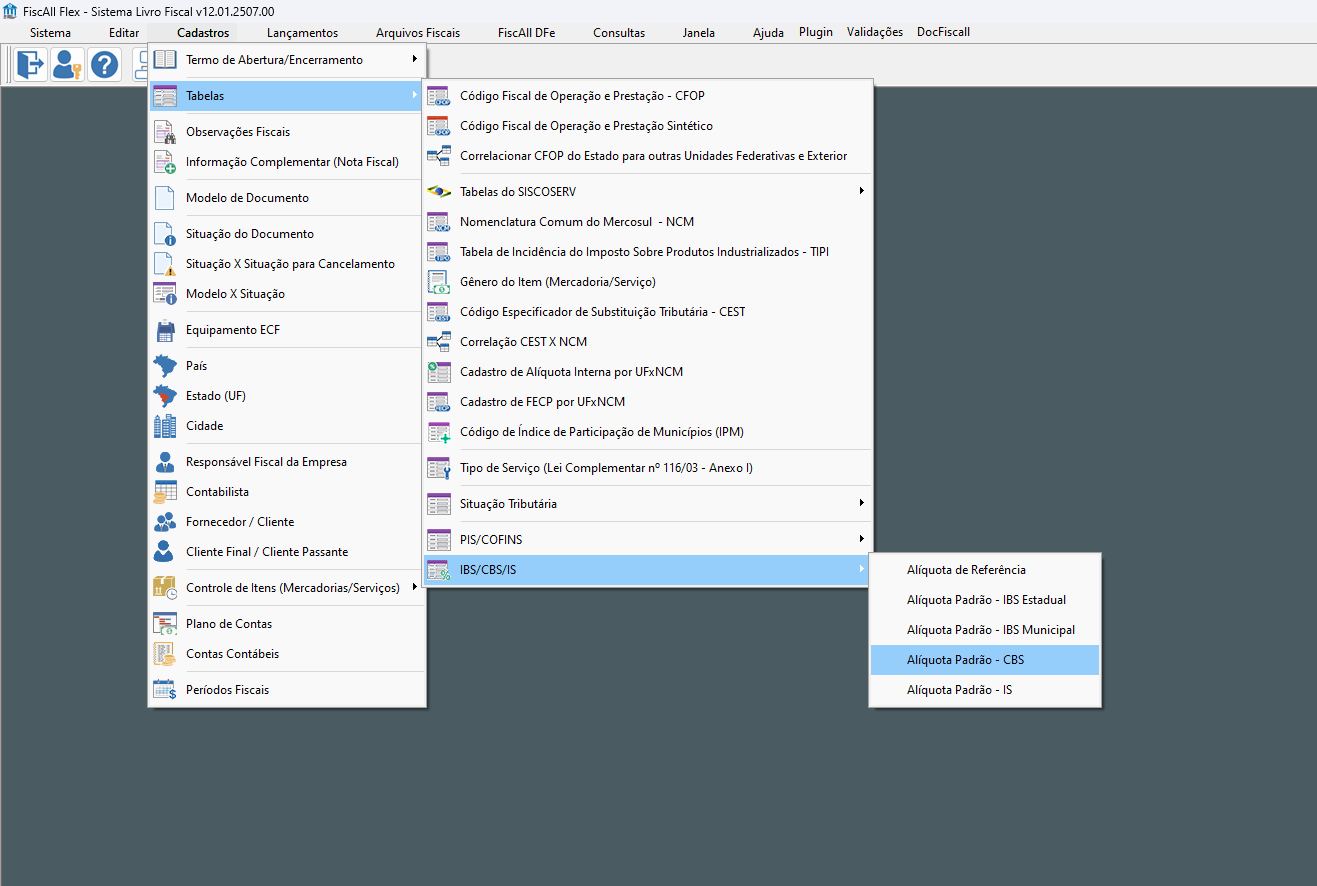Expand the Termo de Abertura/Encerramento submenu arrow
Viewport: 1317px width, 886px height.
point(414,59)
